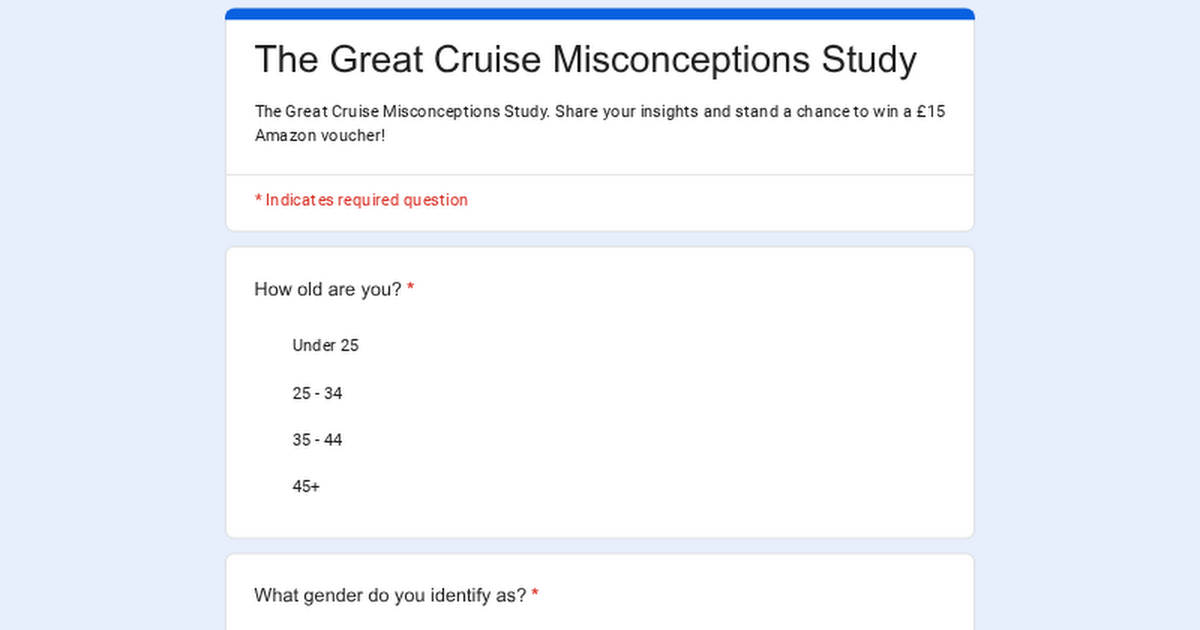Click the divider line under the form description
The image size is (1200, 630).
(x=600, y=175)
